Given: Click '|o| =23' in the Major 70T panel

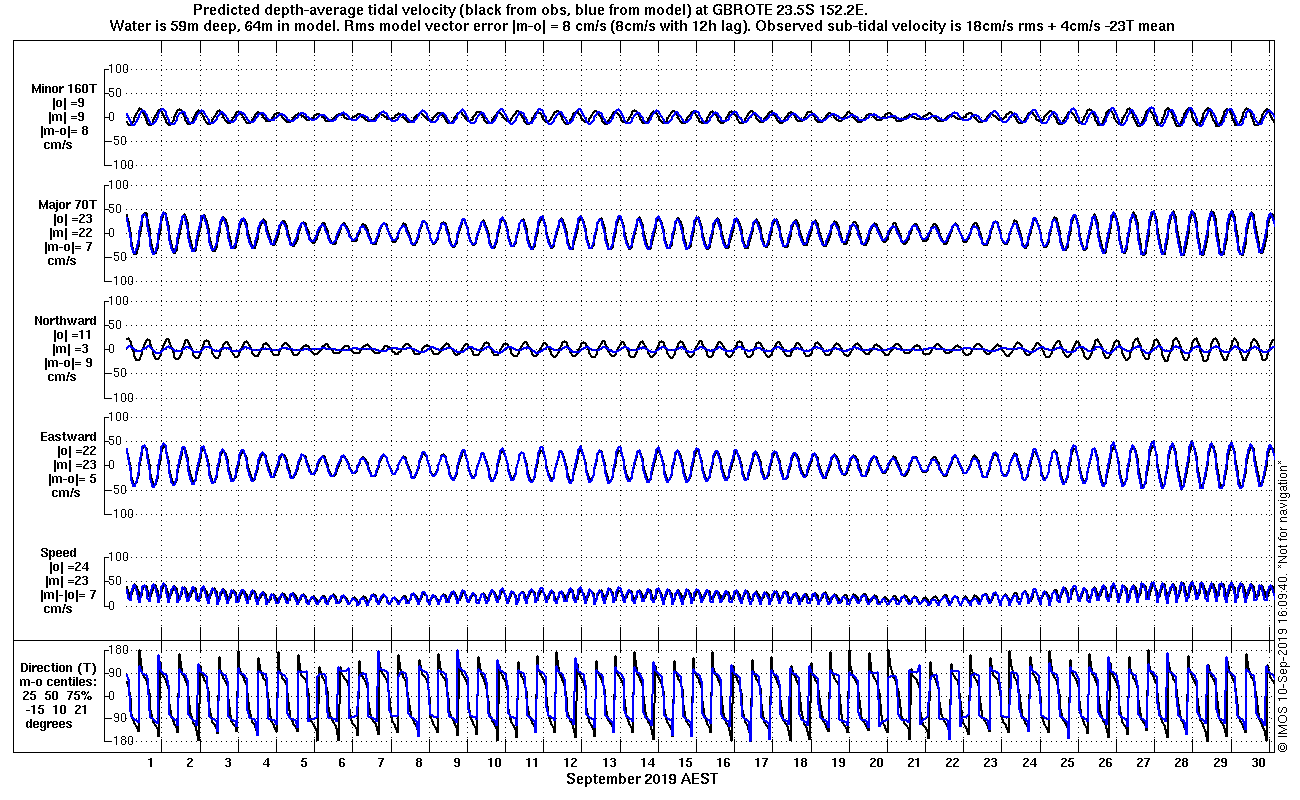Looking at the screenshot, I should (x=71, y=218).
